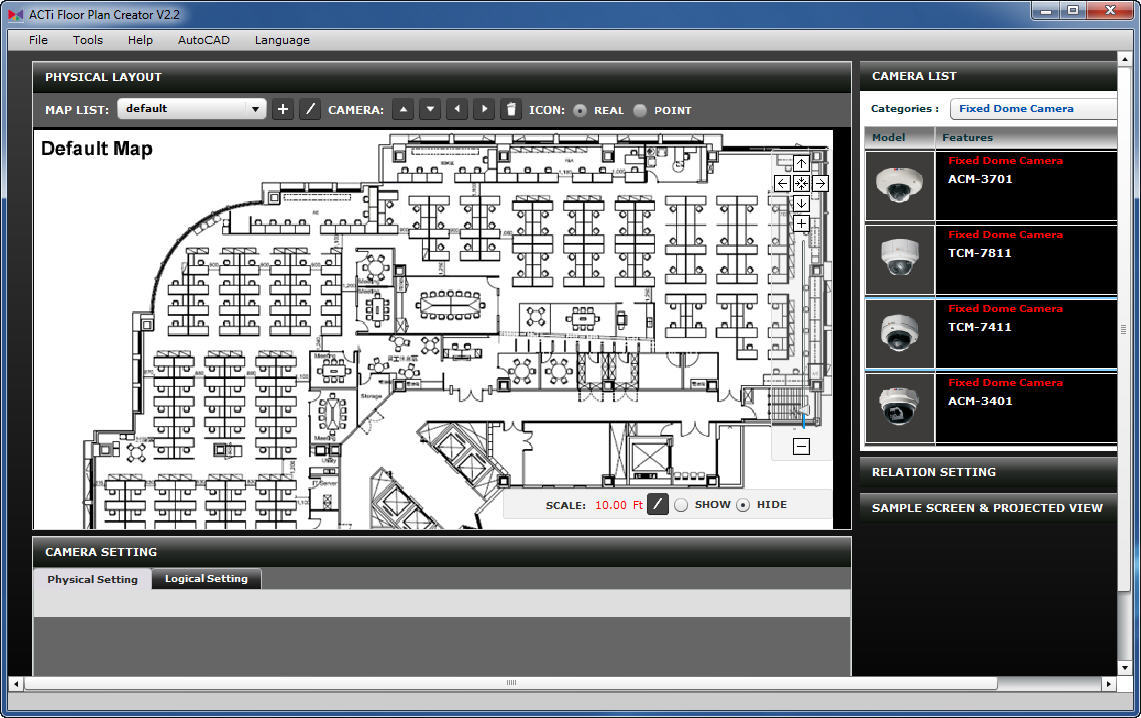Open the MAP LIST default dropdown

[191, 109]
